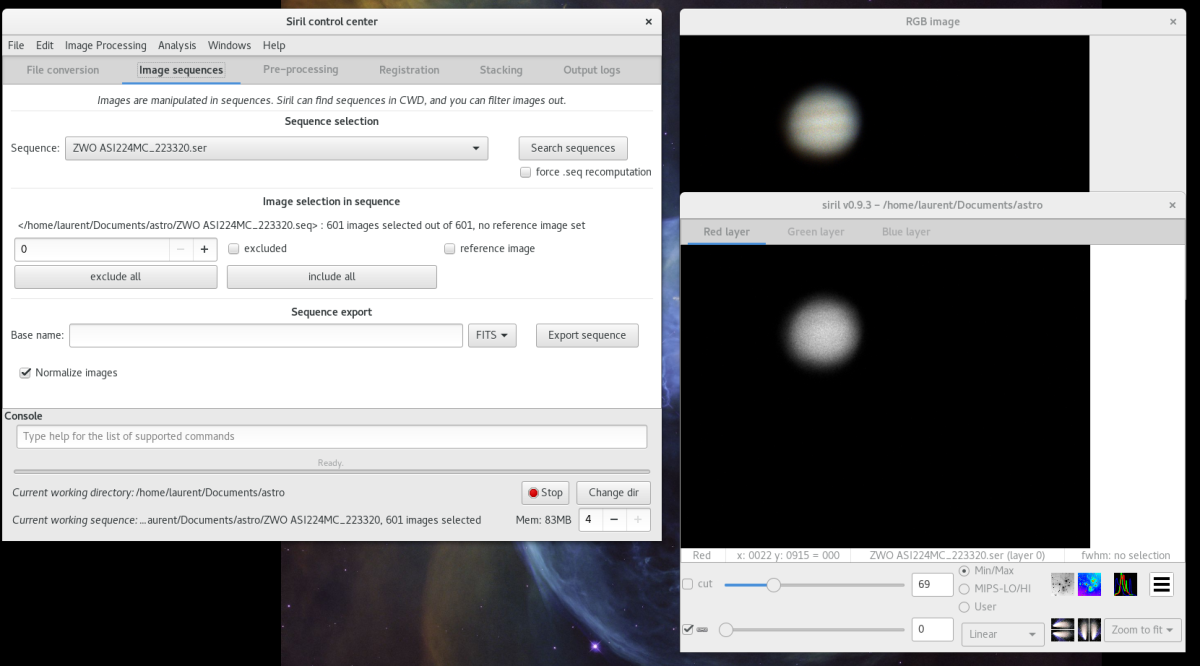Toggle negative view icon
Image resolution: width=1200 pixels, height=666 pixels.
pos(1063,584)
